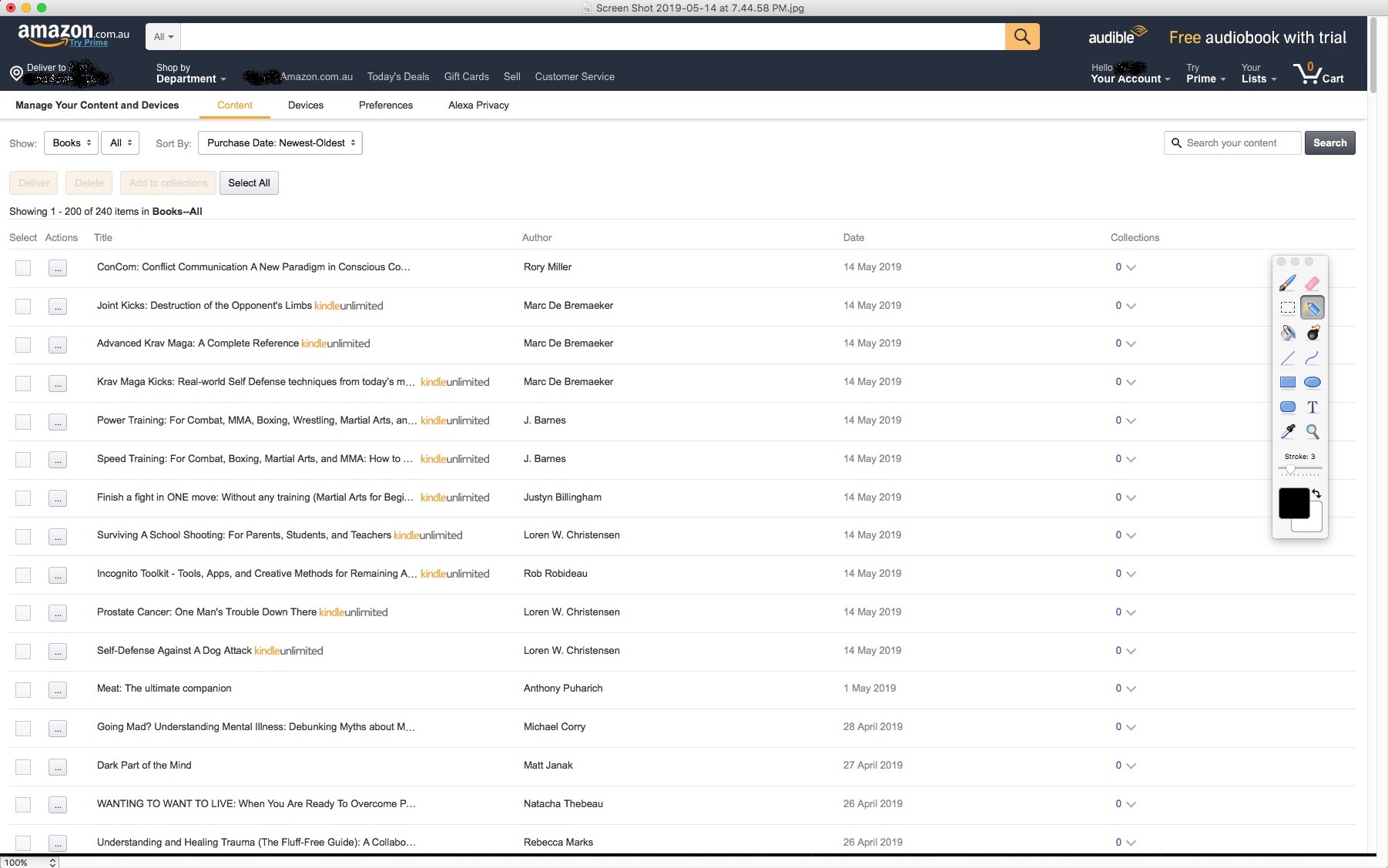Open actions menu for ConCom book
The height and width of the screenshot is (868, 1388).
[x=58, y=268]
